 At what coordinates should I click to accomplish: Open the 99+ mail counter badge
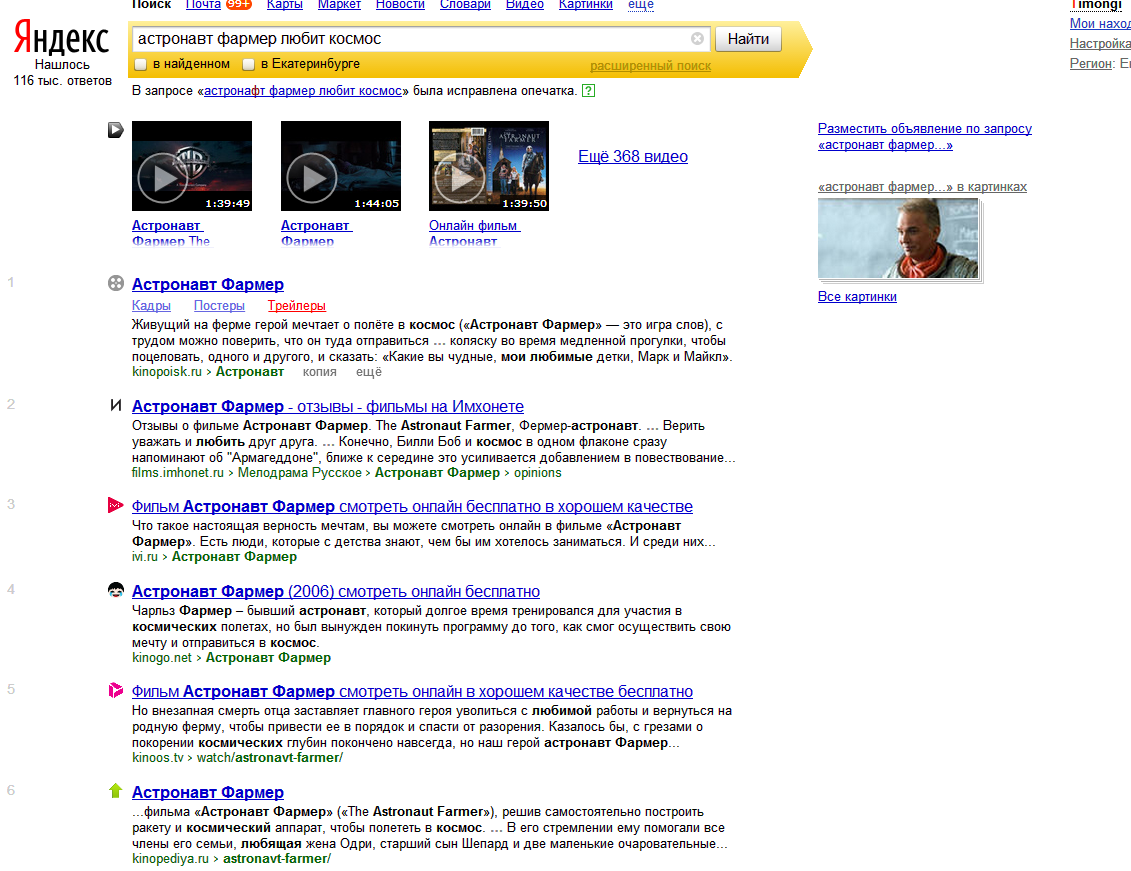tap(239, 4)
